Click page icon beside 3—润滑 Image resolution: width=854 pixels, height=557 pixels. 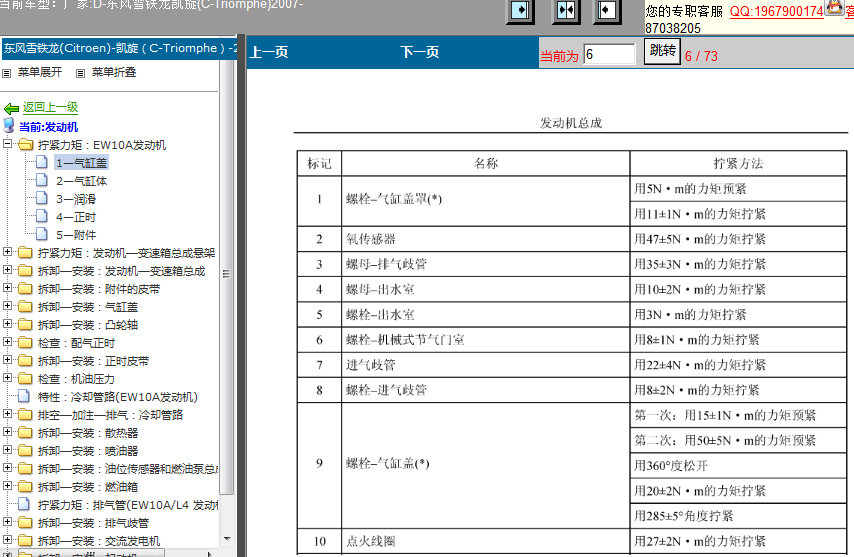[x=42, y=198]
